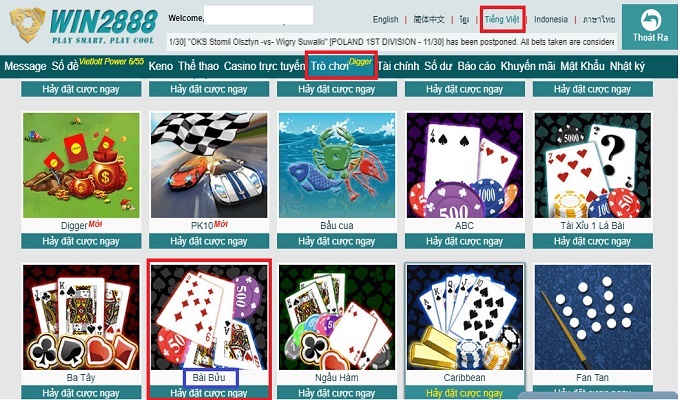680x400 pixels.
Task: Open the Trò chơi menu
Action: click(x=330, y=66)
